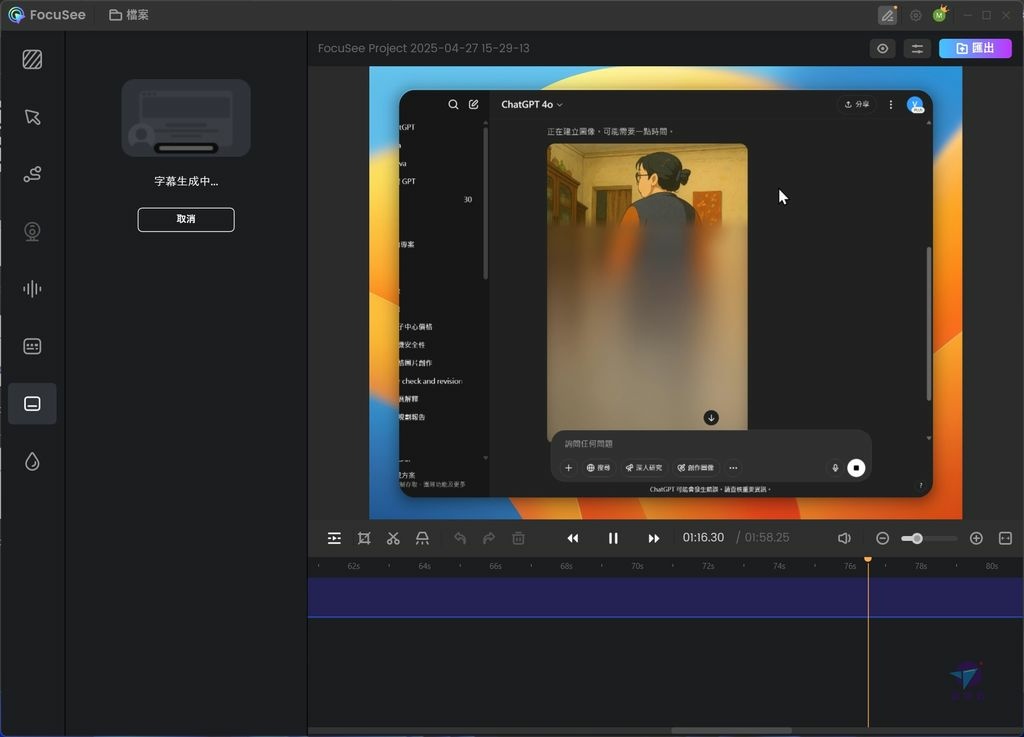Click the current time 01:16.30 readout

pyautogui.click(x=703, y=537)
